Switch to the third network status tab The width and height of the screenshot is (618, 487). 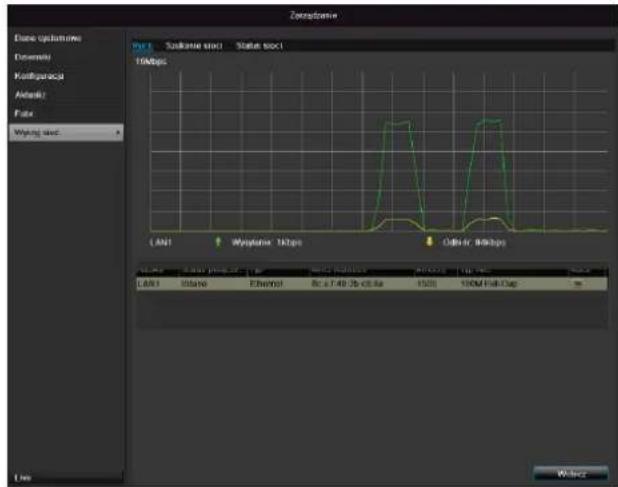click(259, 46)
